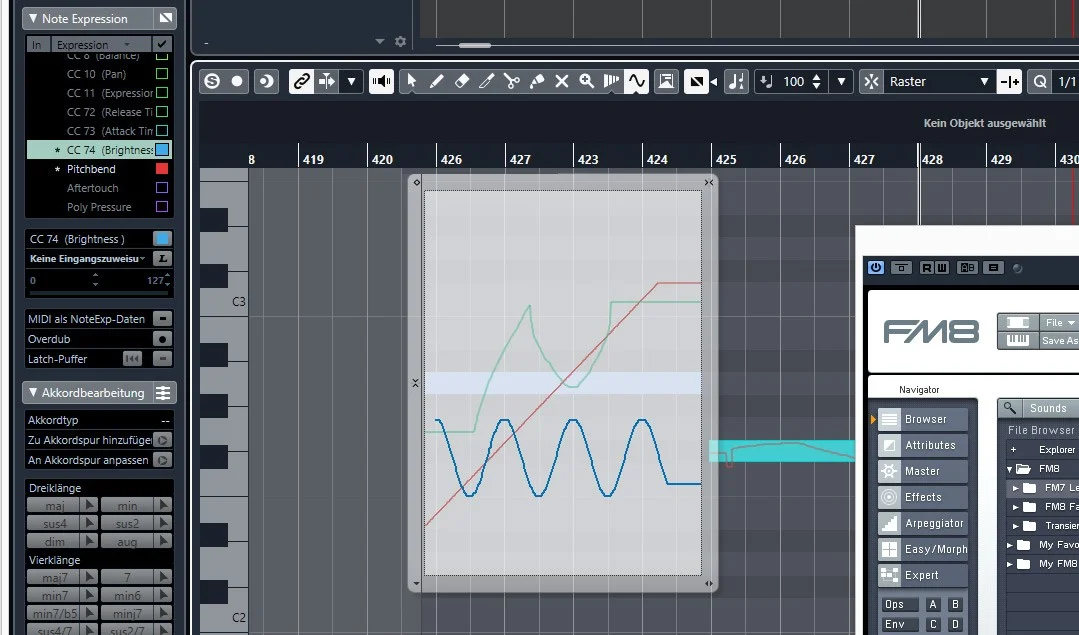Open FM8 Arpeggiator navigator tab

923,523
